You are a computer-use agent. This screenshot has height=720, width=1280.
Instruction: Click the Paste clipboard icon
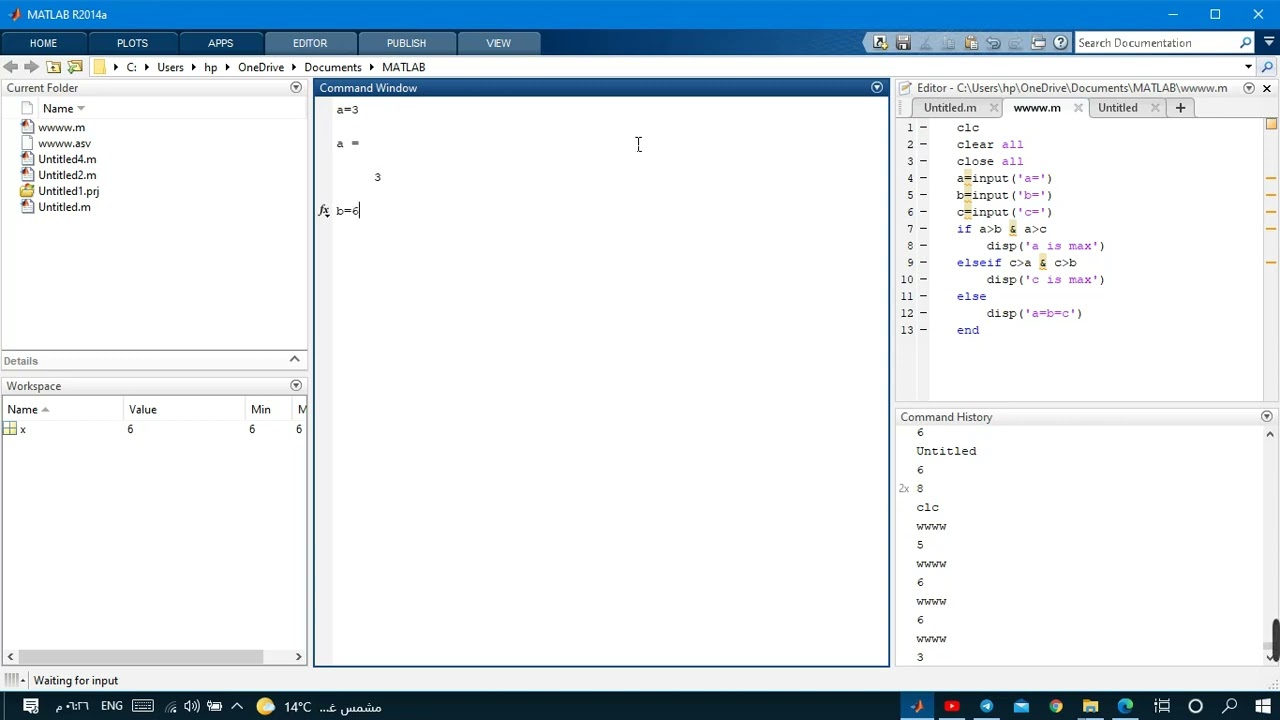[x=970, y=43]
